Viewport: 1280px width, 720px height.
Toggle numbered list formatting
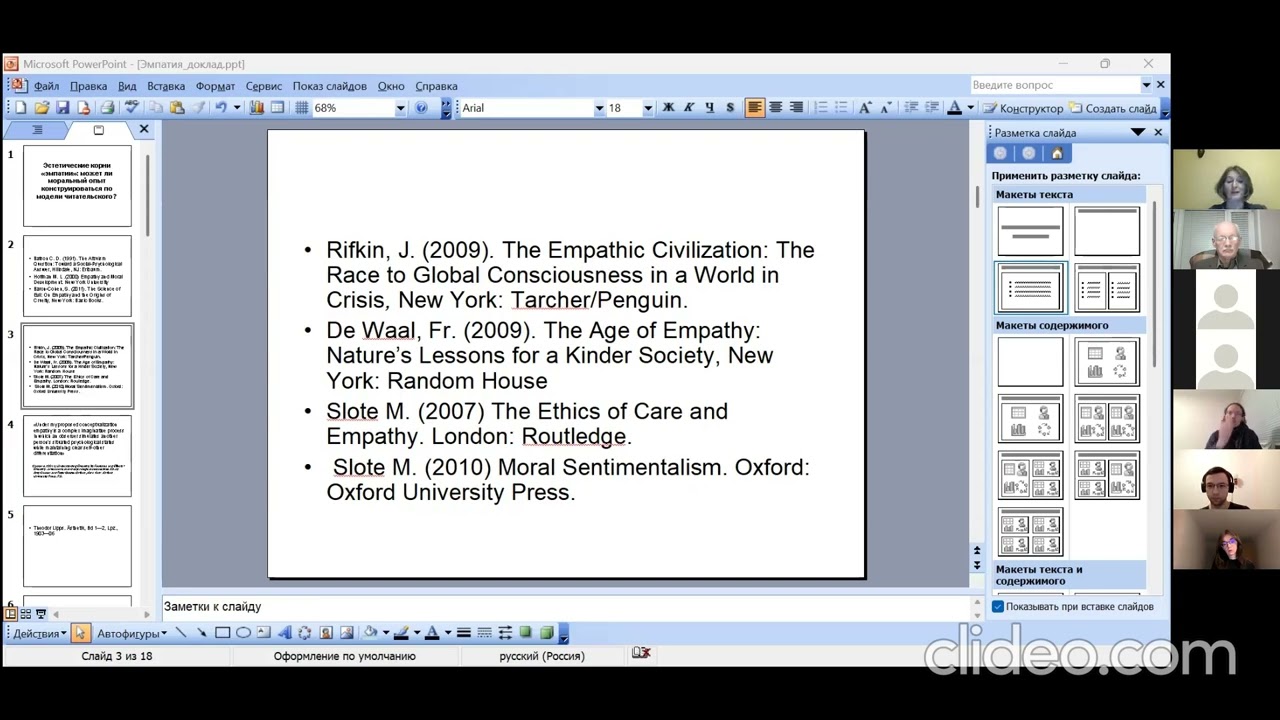[x=820, y=108]
